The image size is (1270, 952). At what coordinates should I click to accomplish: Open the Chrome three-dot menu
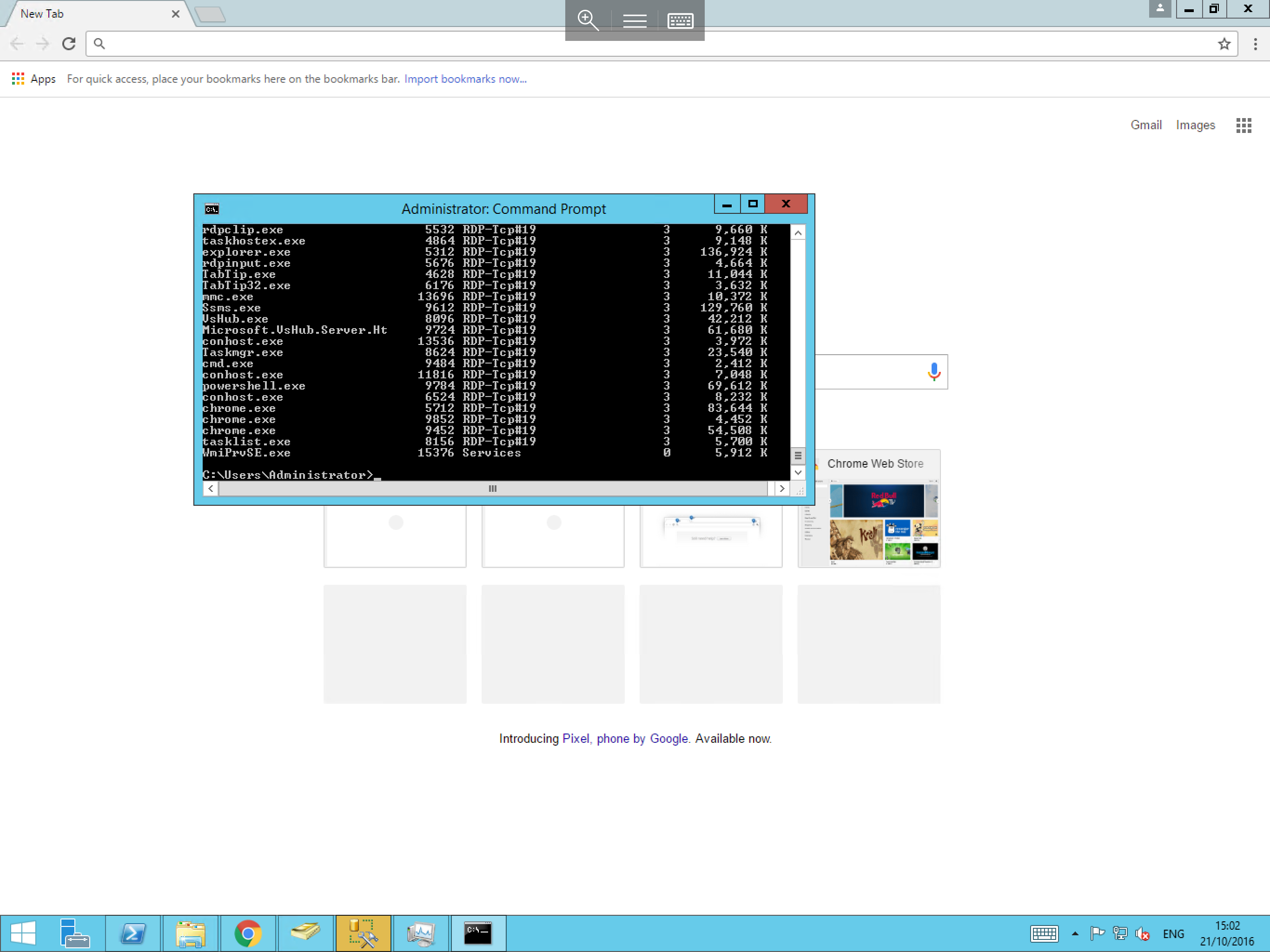[1256, 44]
